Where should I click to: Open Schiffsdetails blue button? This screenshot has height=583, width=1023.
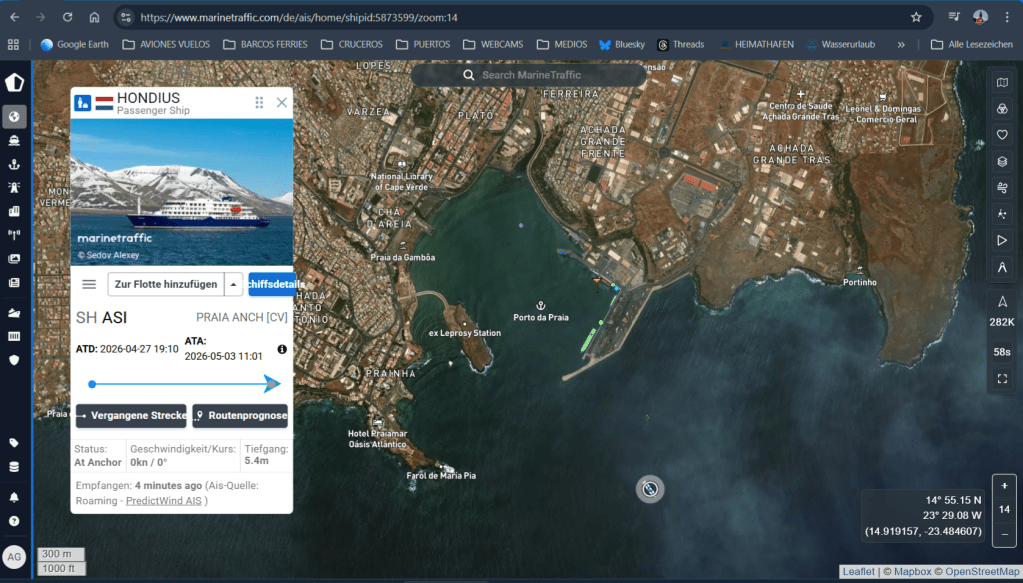click(271, 284)
